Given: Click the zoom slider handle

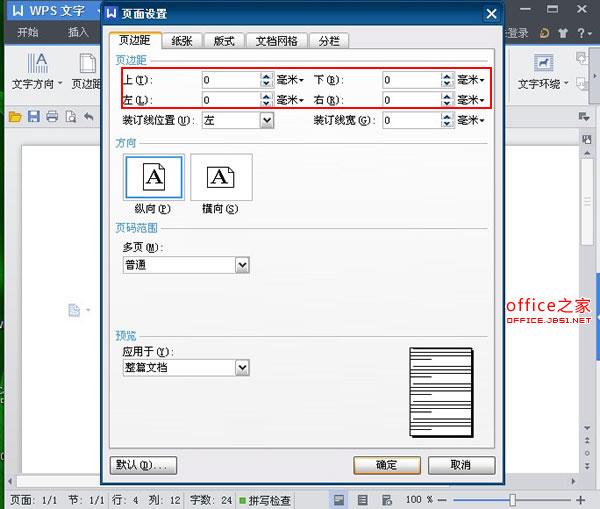Looking at the screenshot, I should tap(512, 499).
